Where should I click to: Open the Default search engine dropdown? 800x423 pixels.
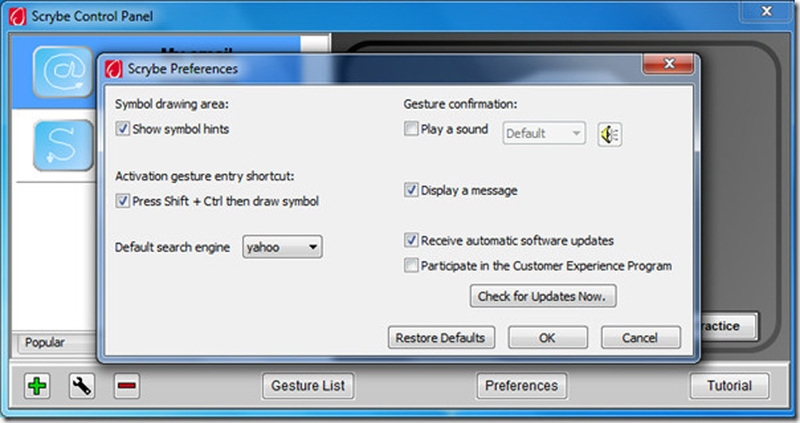pyautogui.click(x=282, y=247)
